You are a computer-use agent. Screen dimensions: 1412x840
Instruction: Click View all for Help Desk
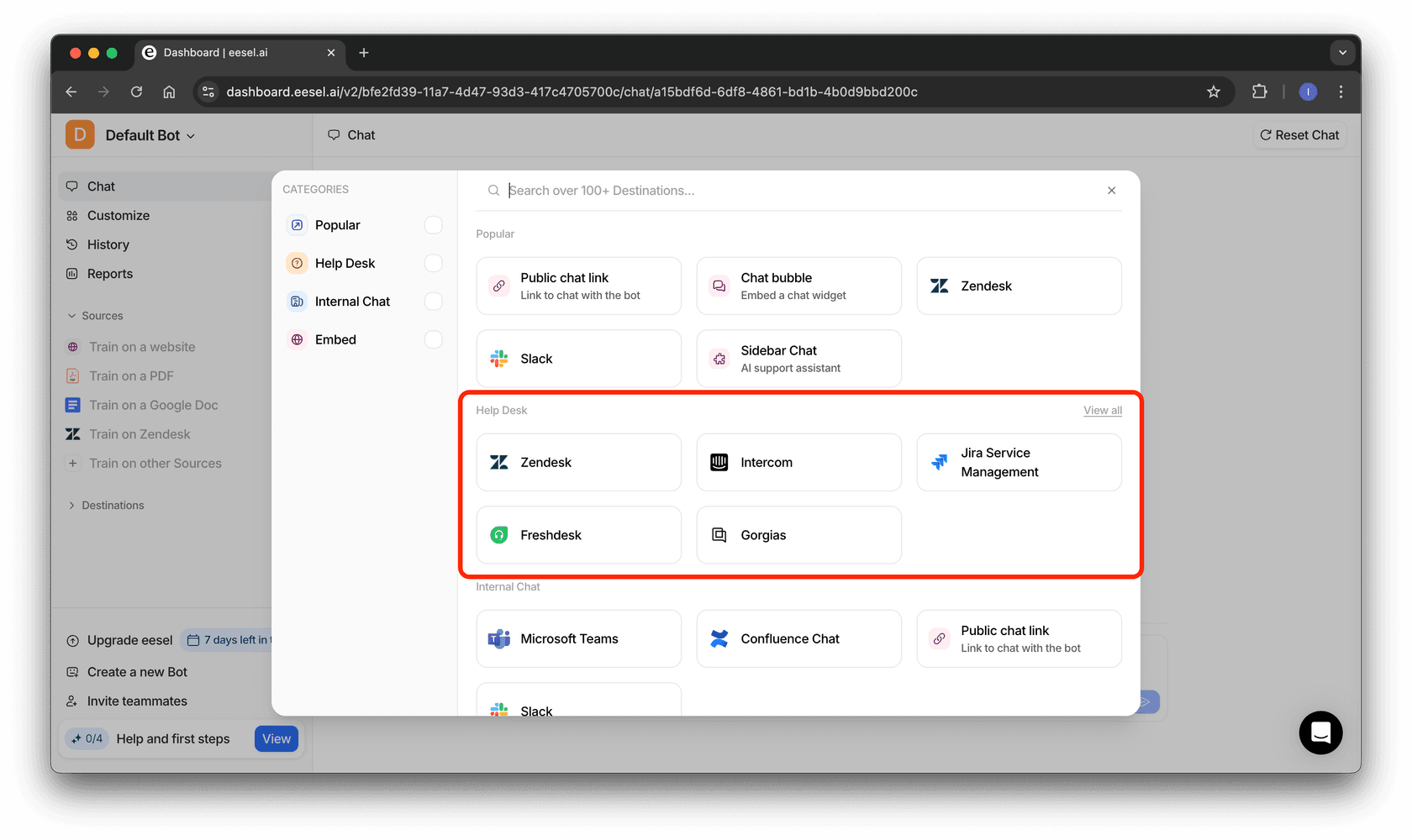(x=1102, y=410)
